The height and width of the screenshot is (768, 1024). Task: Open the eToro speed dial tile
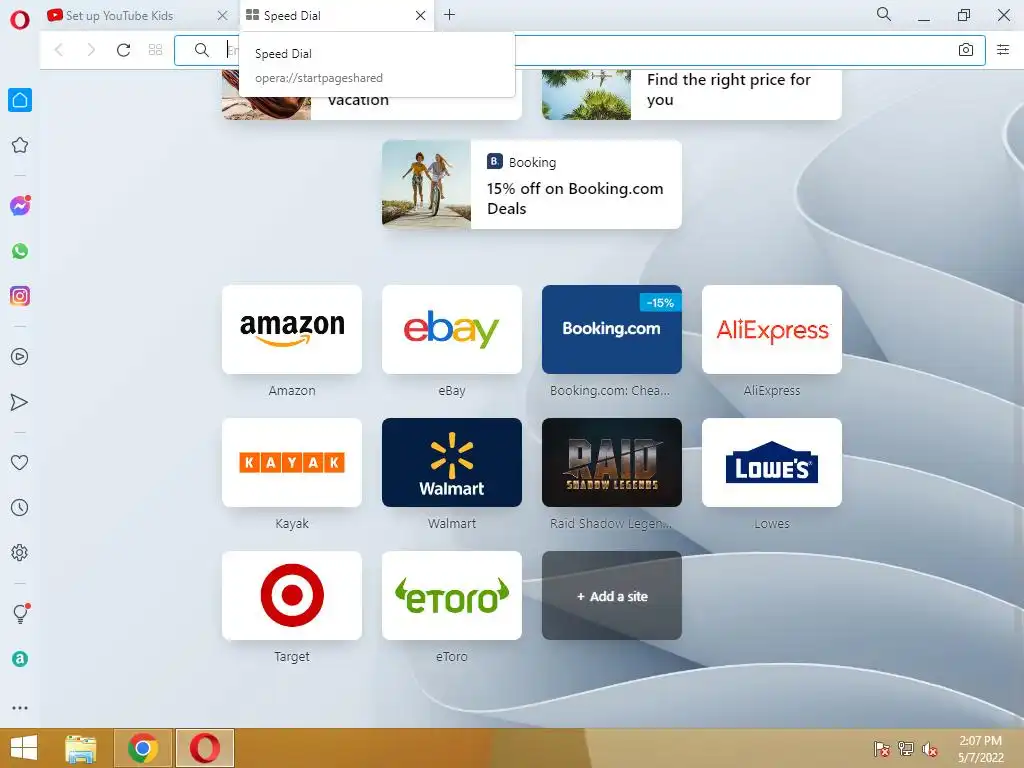(452, 596)
